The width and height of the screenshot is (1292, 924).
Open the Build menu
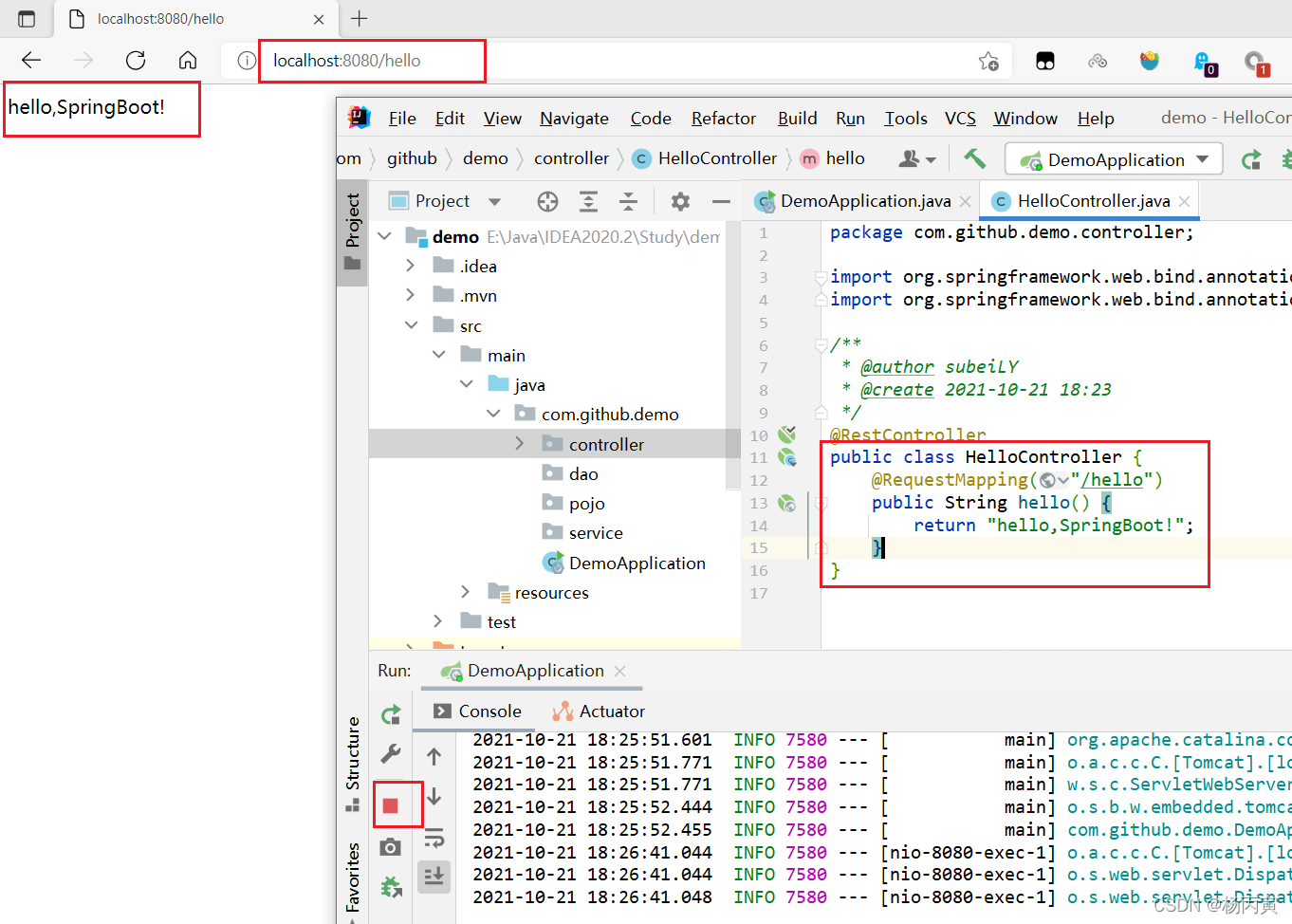click(797, 118)
